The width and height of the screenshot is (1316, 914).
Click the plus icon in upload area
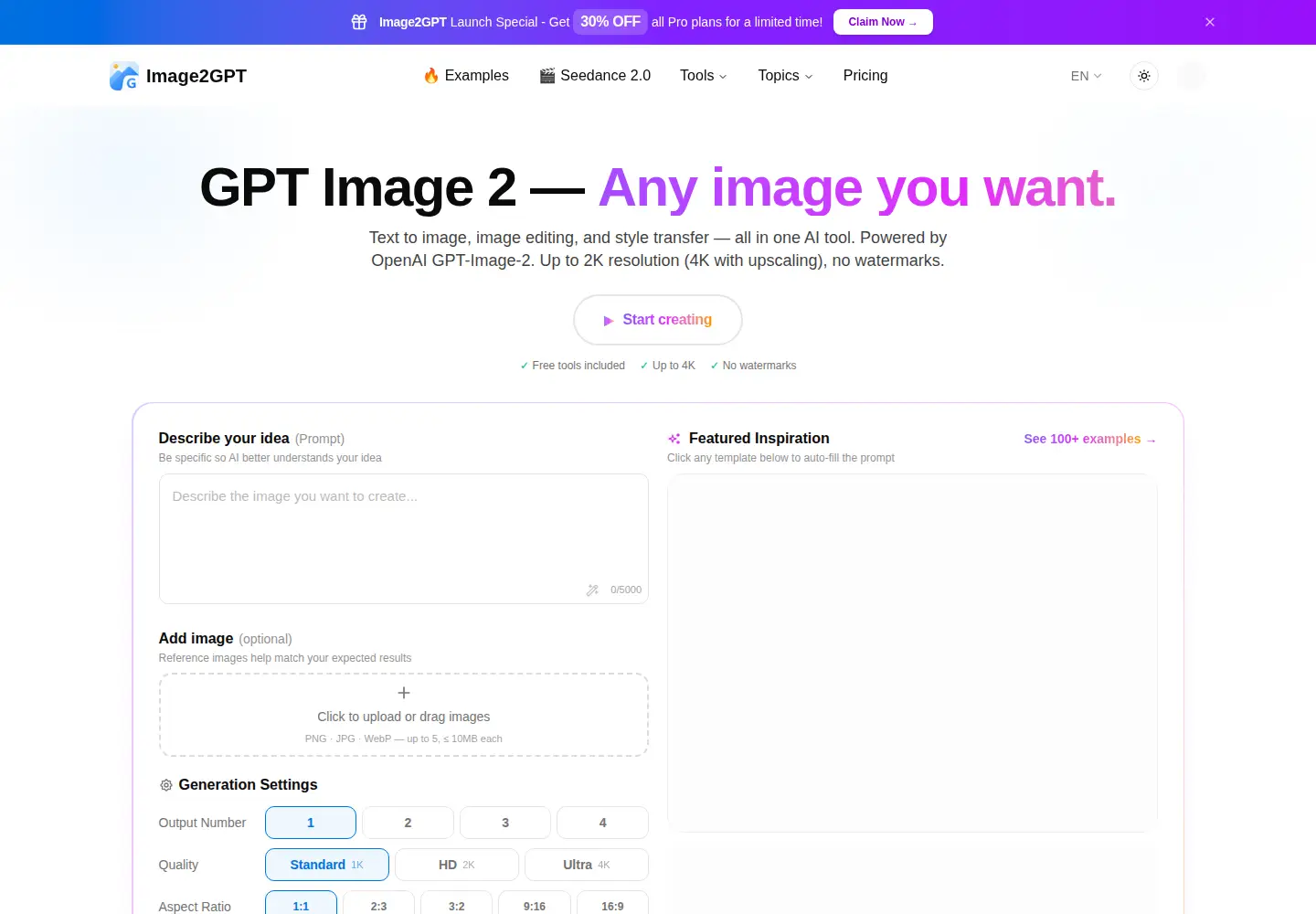(x=404, y=693)
